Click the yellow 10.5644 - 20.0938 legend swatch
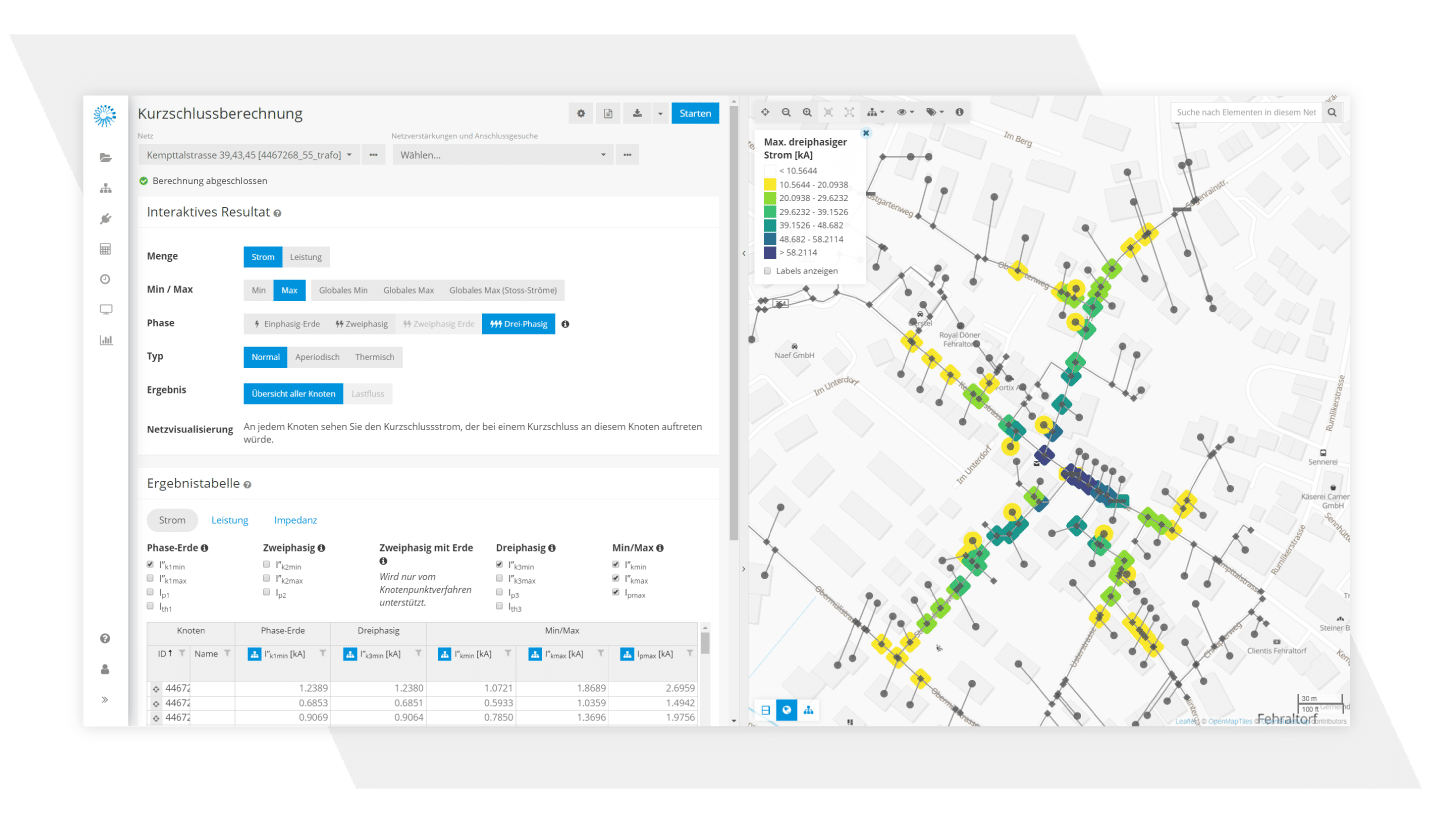 coord(769,185)
